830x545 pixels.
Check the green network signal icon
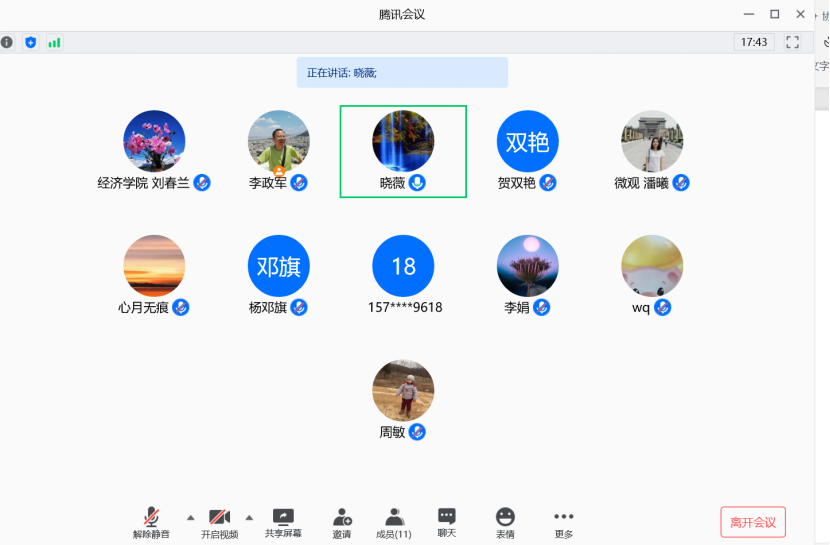click(54, 42)
